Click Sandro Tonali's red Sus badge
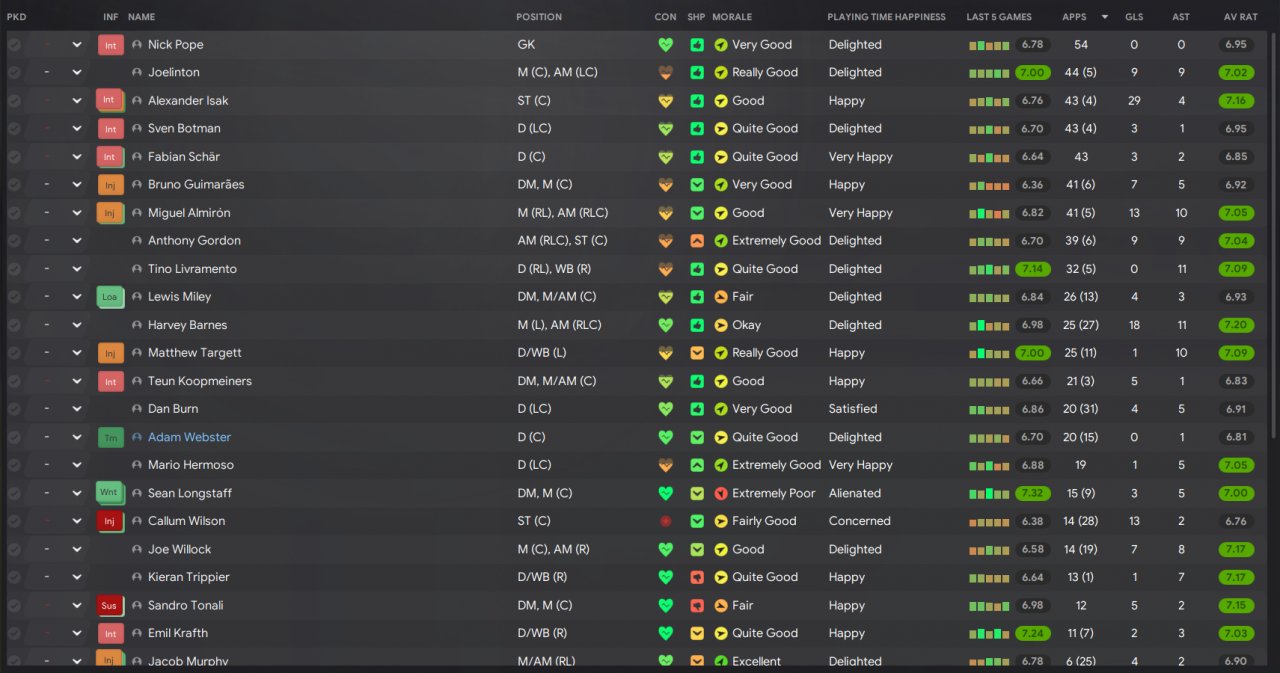The width and height of the screenshot is (1280, 673). pyautogui.click(x=109, y=606)
